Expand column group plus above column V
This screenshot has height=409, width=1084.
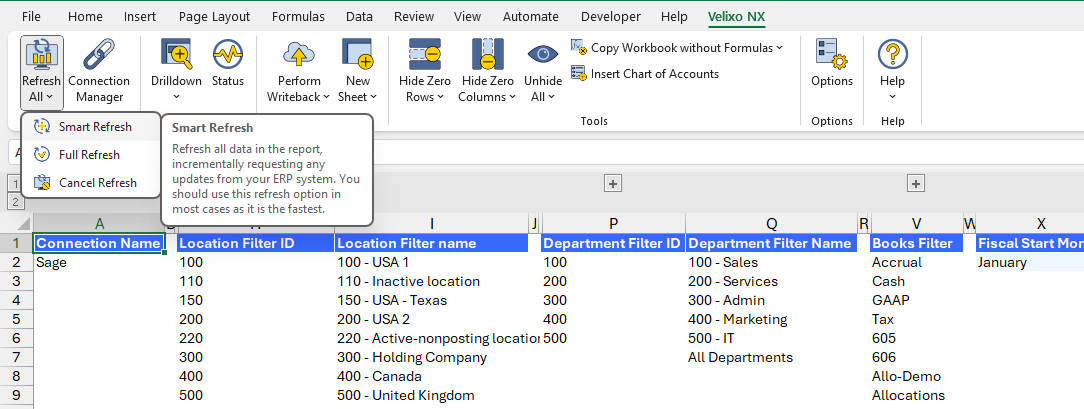915,183
